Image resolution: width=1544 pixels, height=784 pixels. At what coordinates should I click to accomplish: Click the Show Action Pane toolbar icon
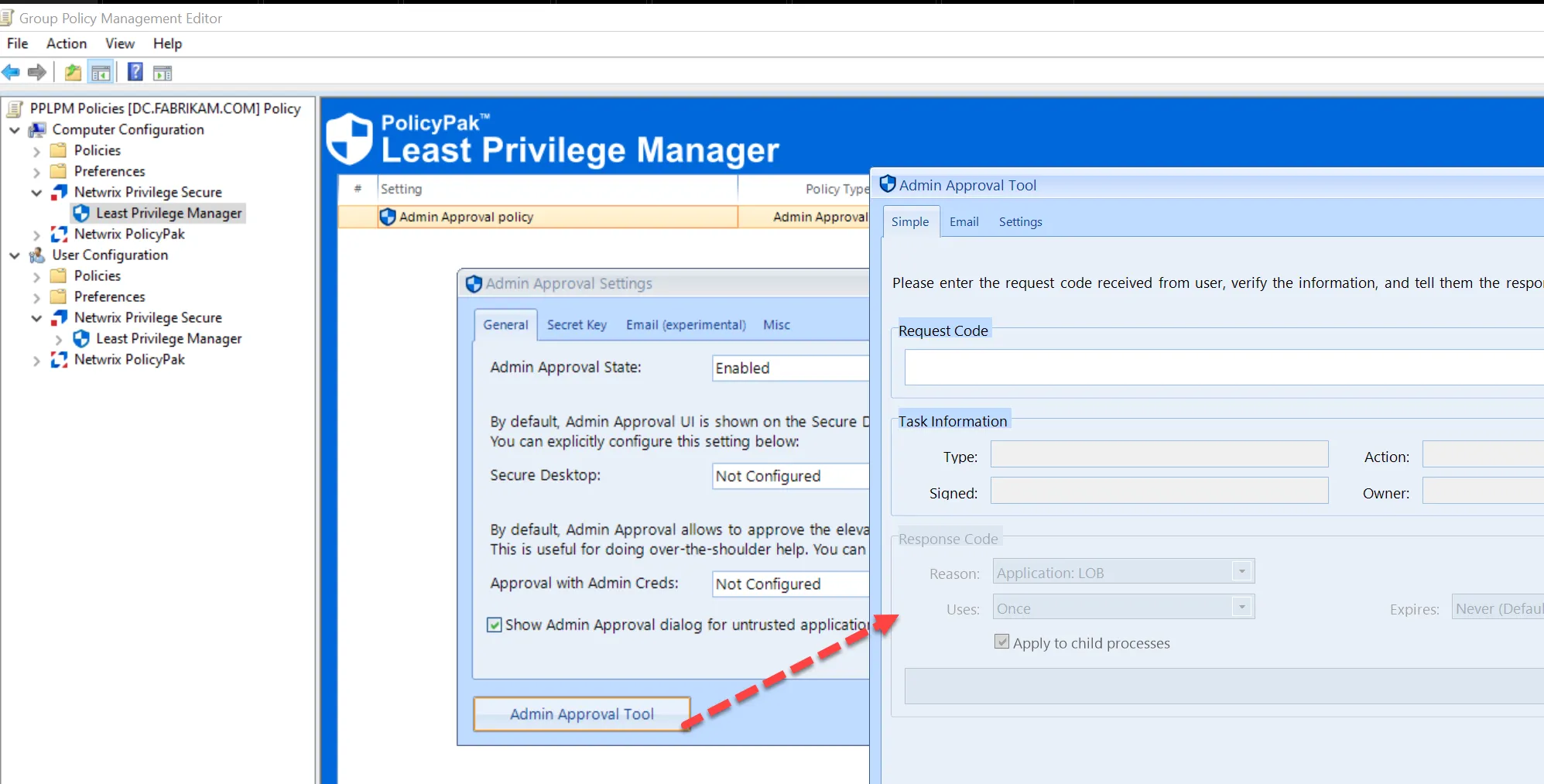click(163, 72)
